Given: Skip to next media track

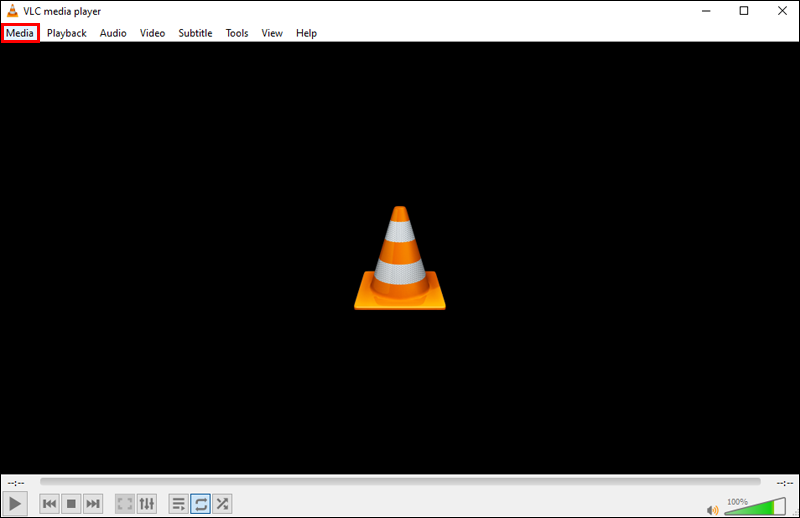Looking at the screenshot, I should pyautogui.click(x=92, y=504).
